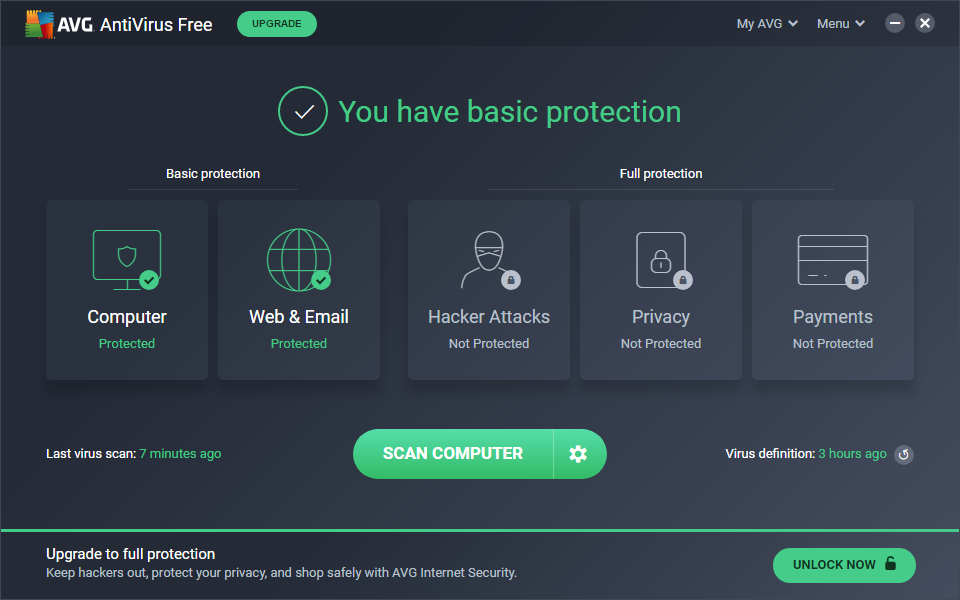Viewport: 960px width, 600px height.
Task: Click the Privacy tile's Not Protected status
Action: coord(661,343)
